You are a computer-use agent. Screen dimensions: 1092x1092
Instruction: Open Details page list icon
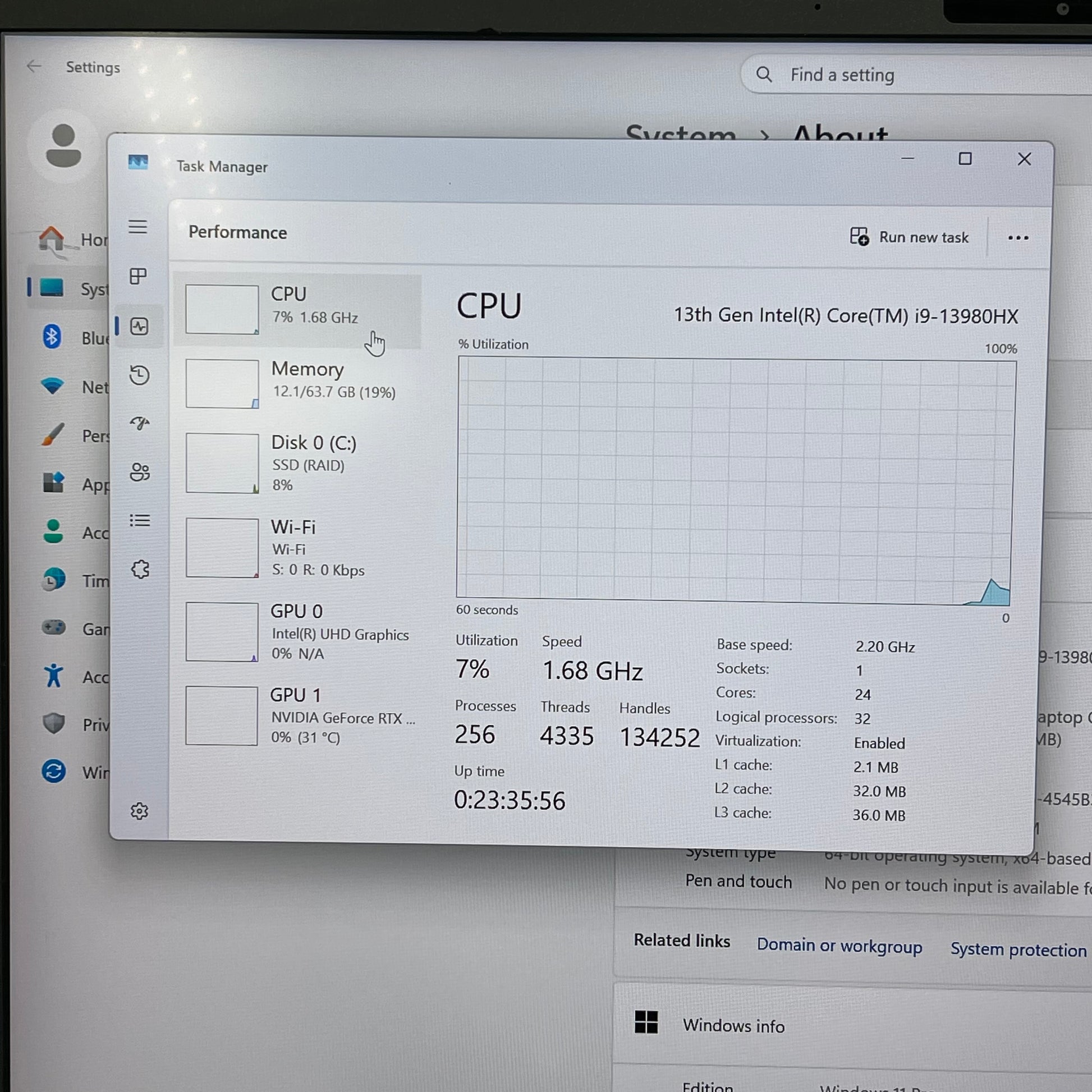(140, 520)
